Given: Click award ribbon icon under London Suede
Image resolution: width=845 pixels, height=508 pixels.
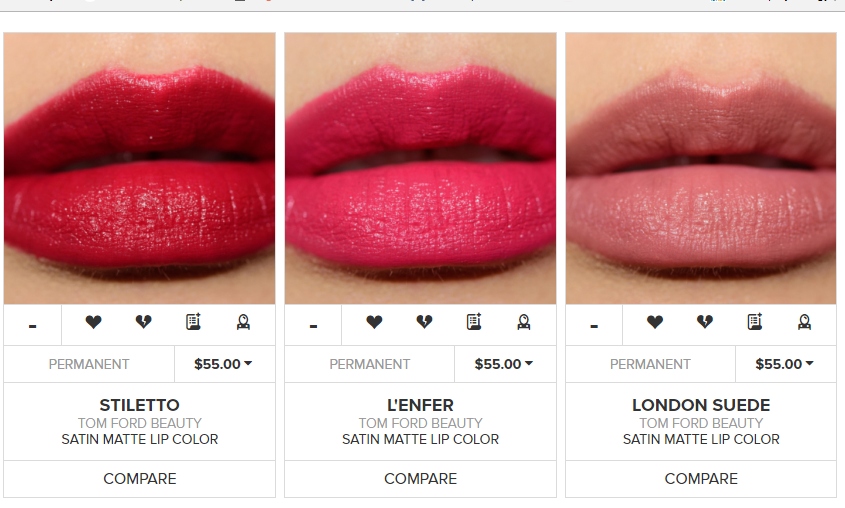Looking at the screenshot, I should coord(805,322).
